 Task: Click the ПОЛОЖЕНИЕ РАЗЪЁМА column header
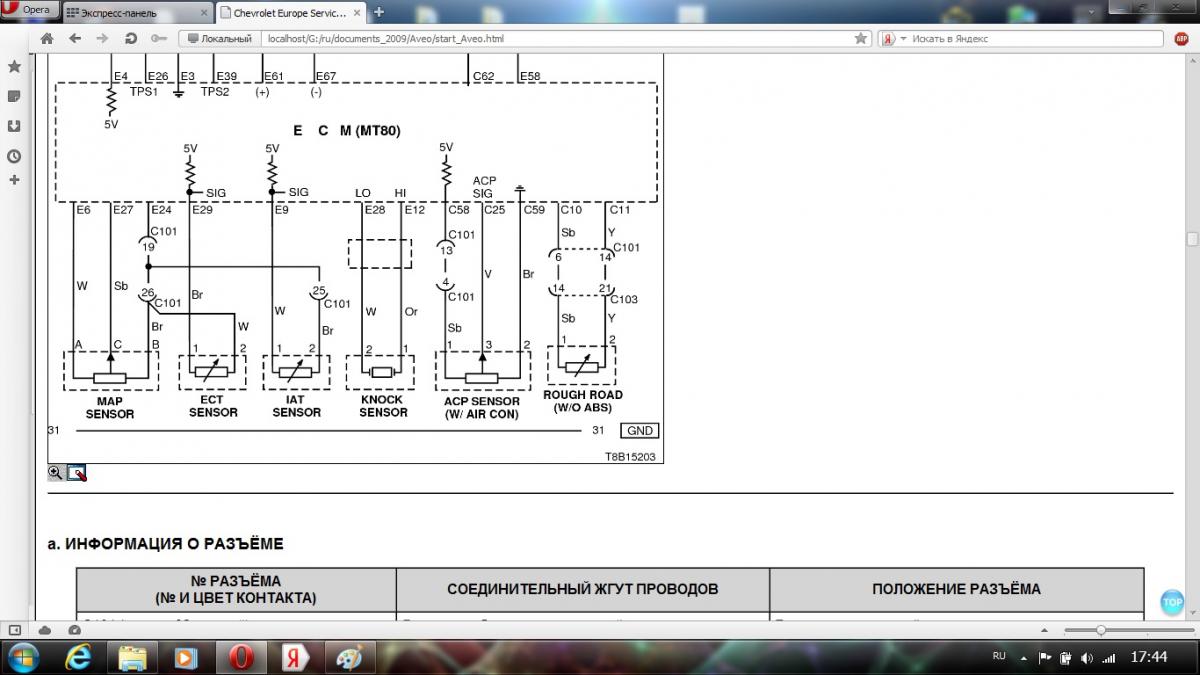[956, 589]
